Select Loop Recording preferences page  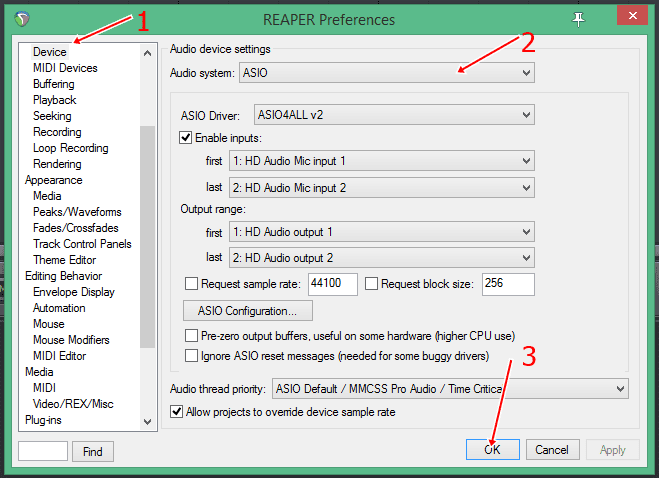(x=71, y=148)
